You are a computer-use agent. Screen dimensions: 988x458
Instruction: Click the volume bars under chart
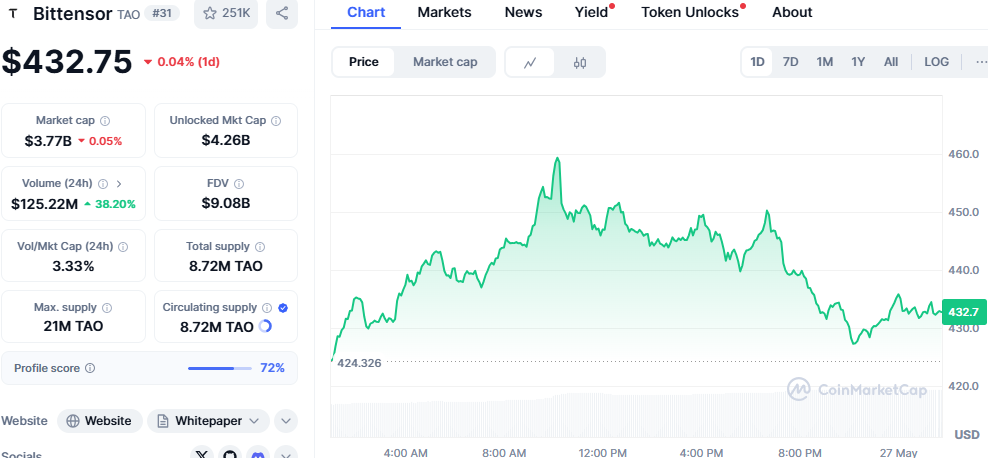point(636,415)
